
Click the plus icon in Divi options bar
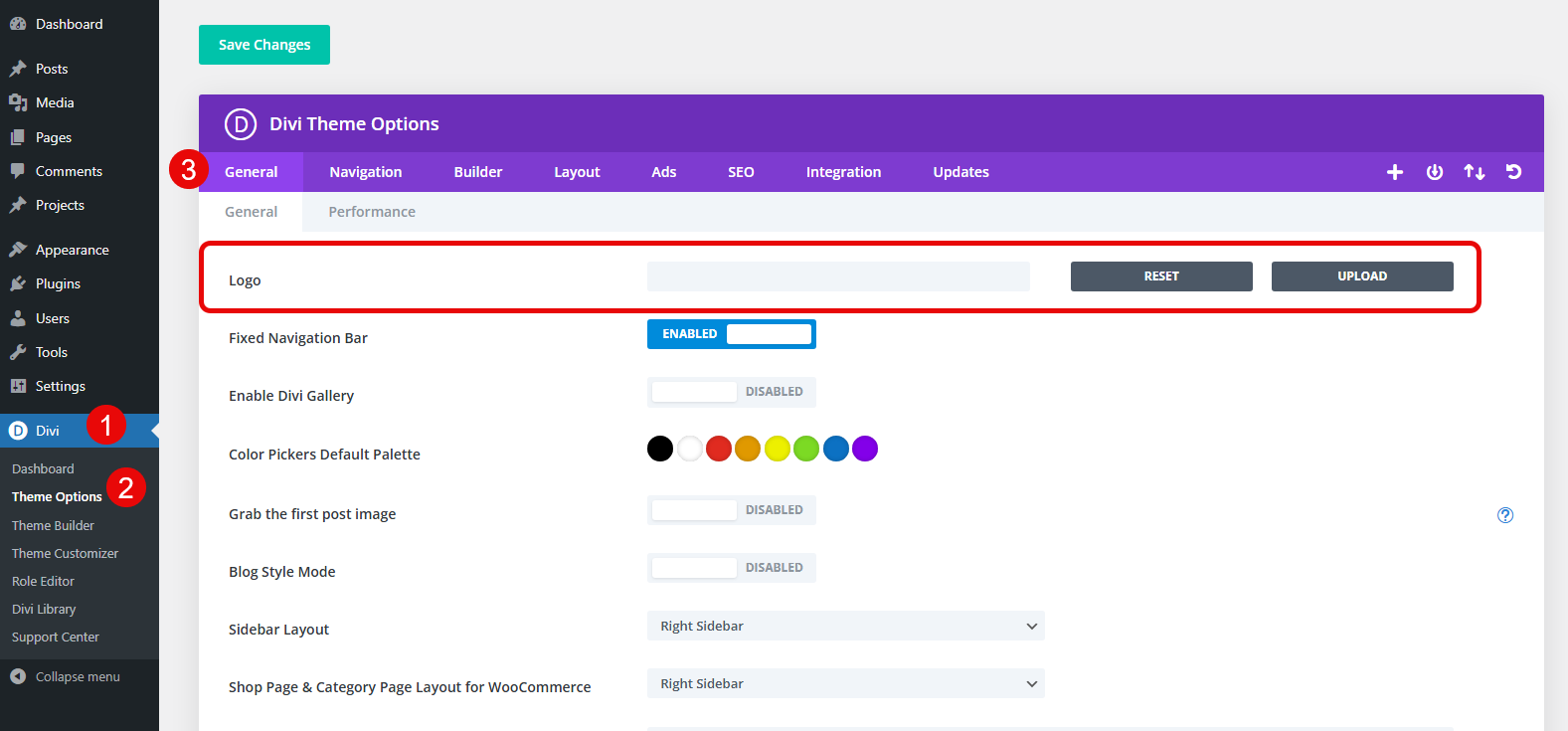click(x=1395, y=172)
